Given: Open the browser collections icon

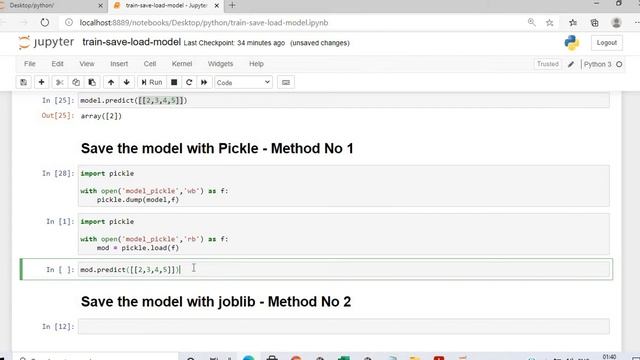Looking at the screenshot, I should 595,23.
